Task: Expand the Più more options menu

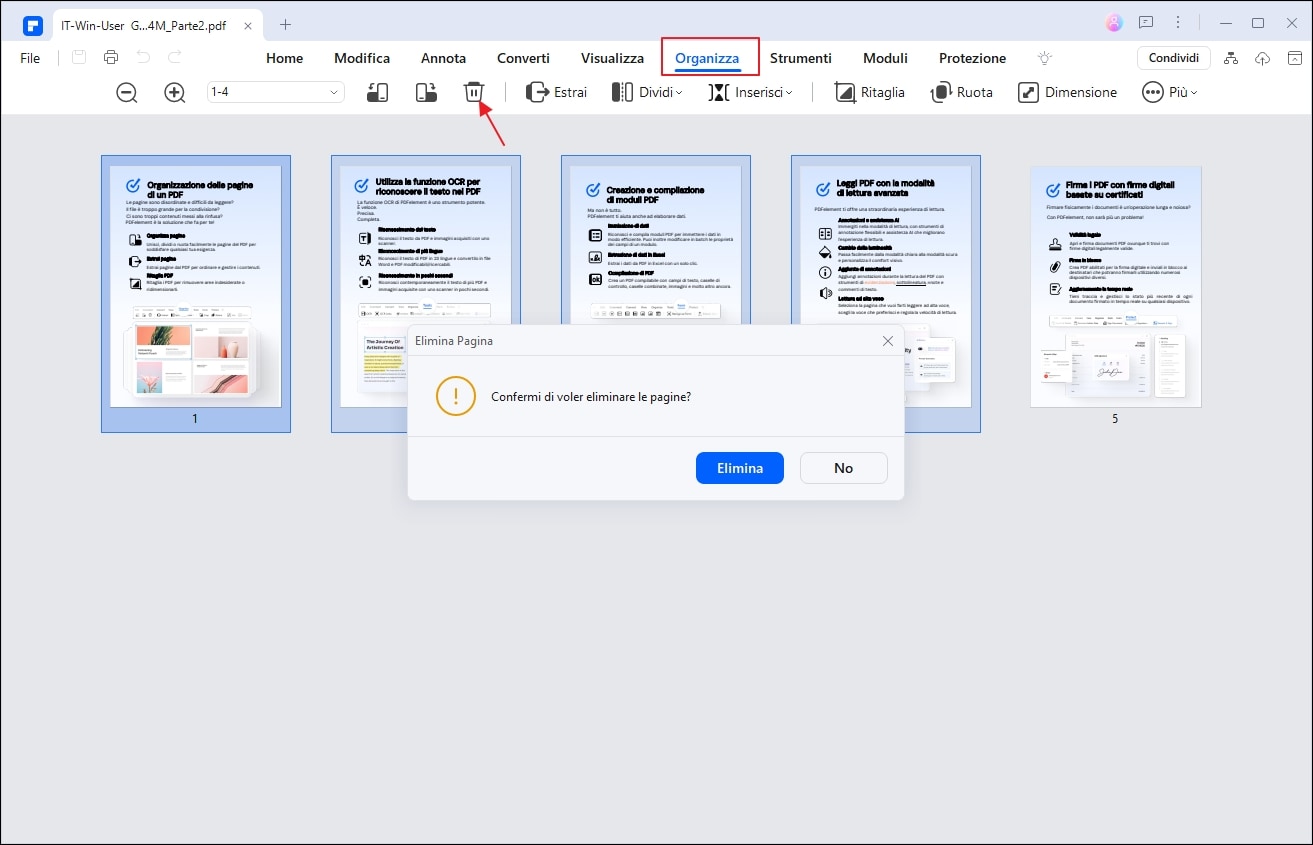Action: 1169,92
